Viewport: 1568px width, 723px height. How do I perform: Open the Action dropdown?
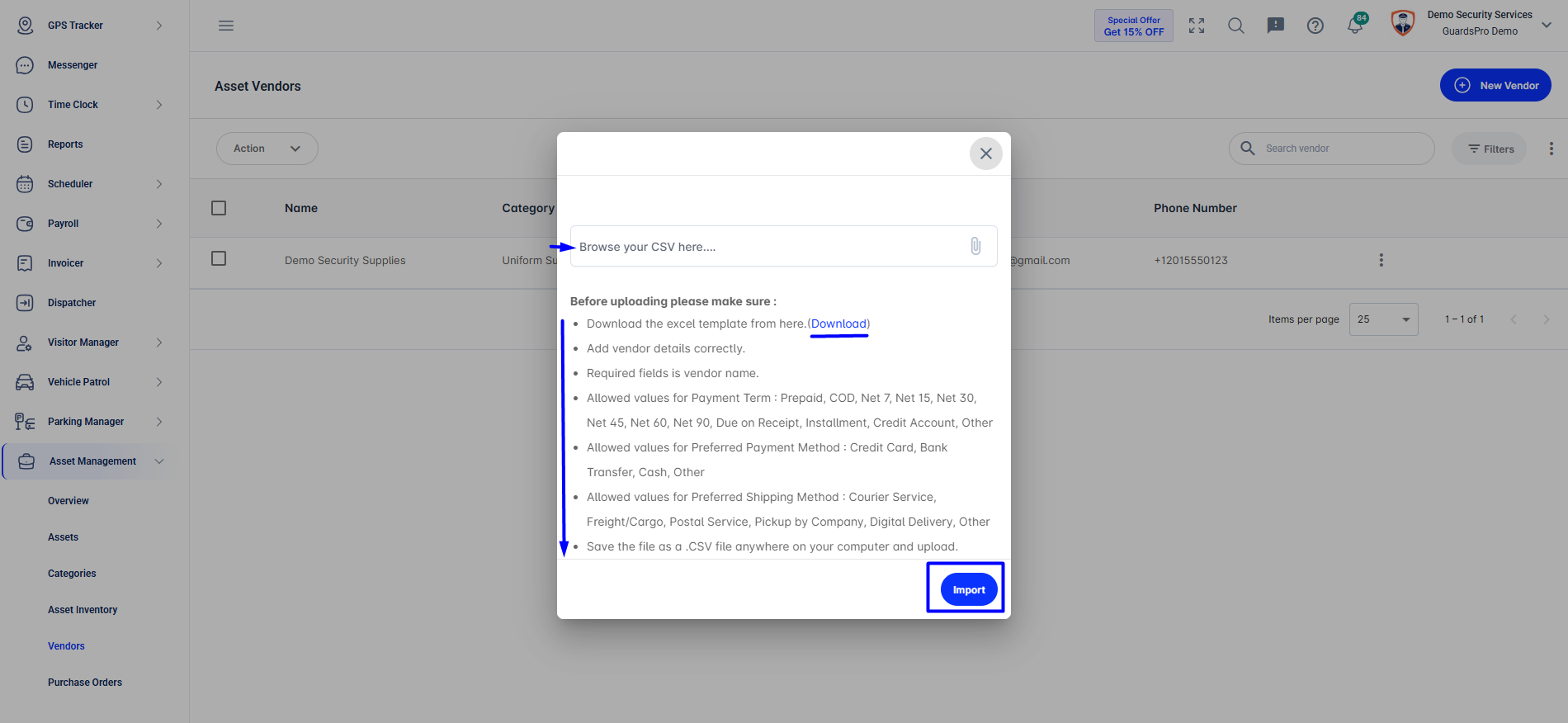point(267,149)
